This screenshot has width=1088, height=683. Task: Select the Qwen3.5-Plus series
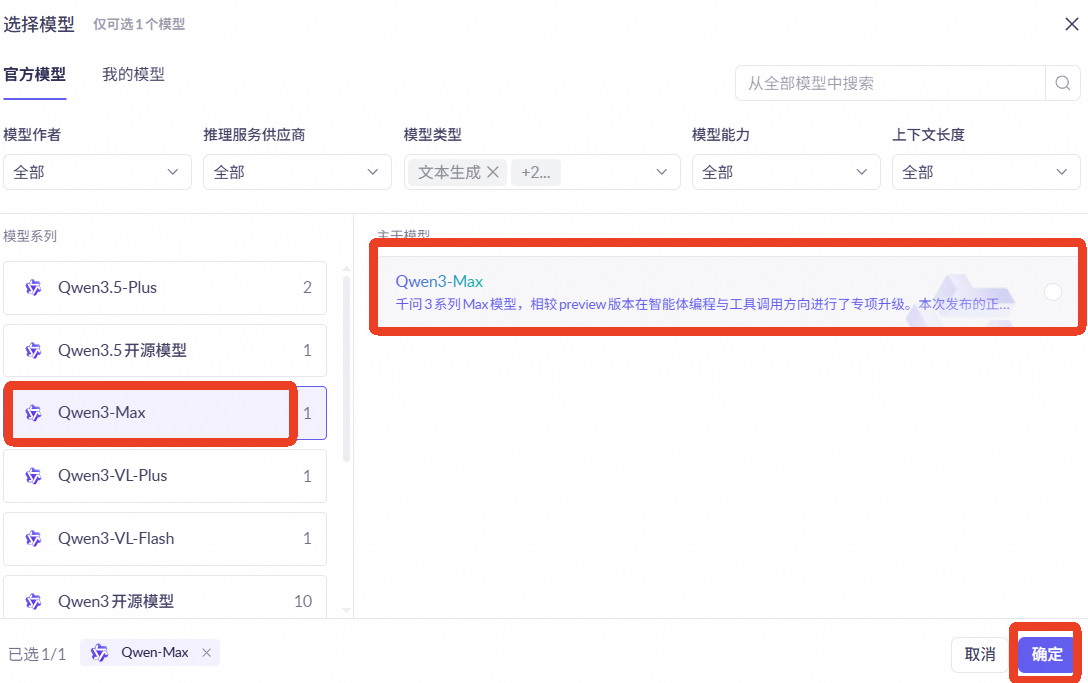[x=165, y=287]
